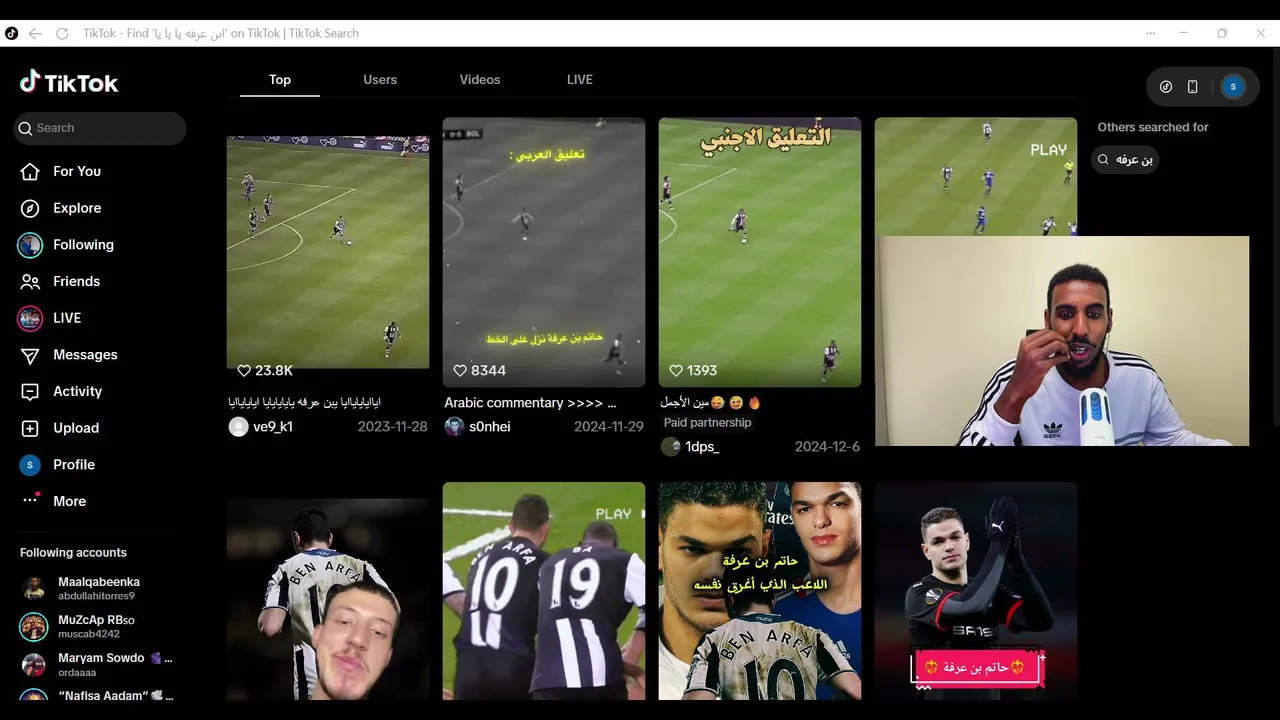Image resolution: width=1280 pixels, height=720 pixels.
Task: Open the ve9_k1 username link
Action: click(x=273, y=427)
